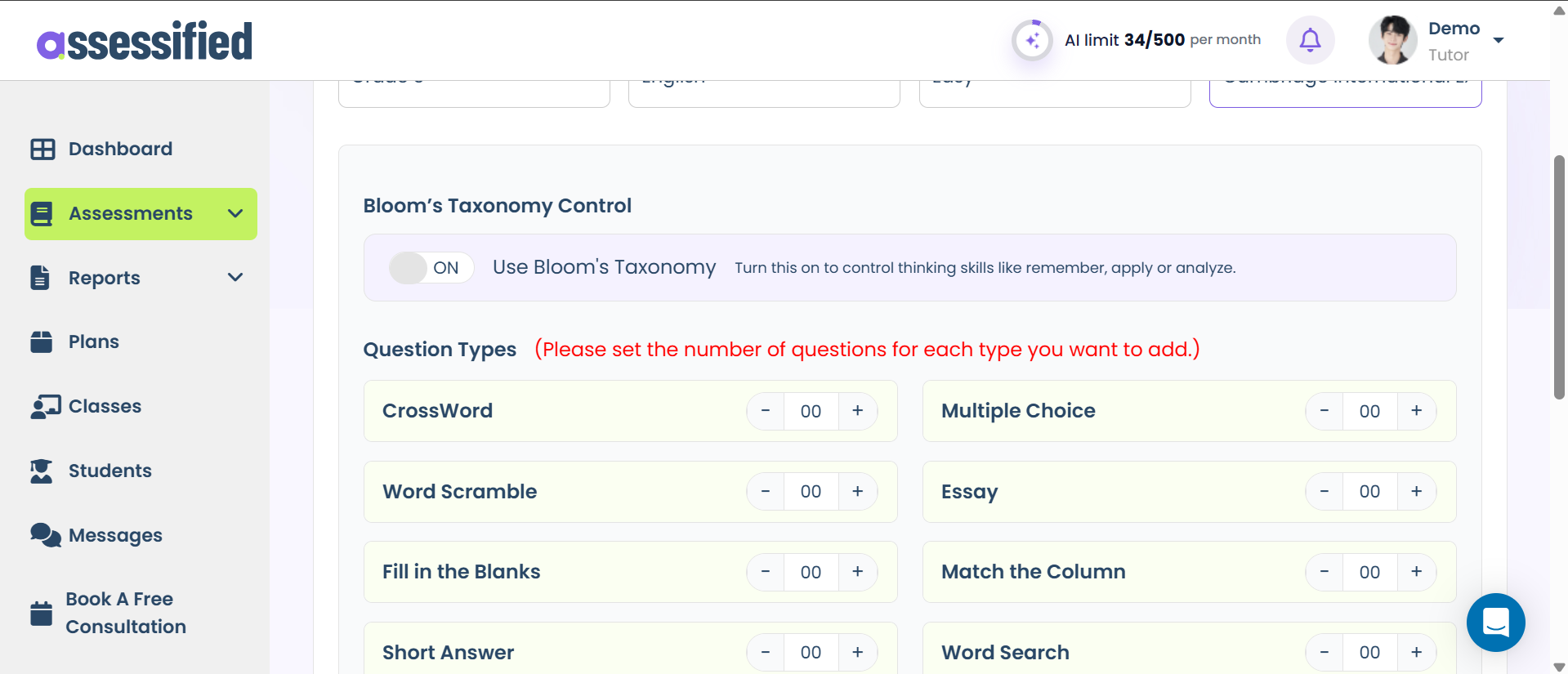Add one Essay question with plus
The height and width of the screenshot is (674, 1568).
click(x=1416, y=492)
